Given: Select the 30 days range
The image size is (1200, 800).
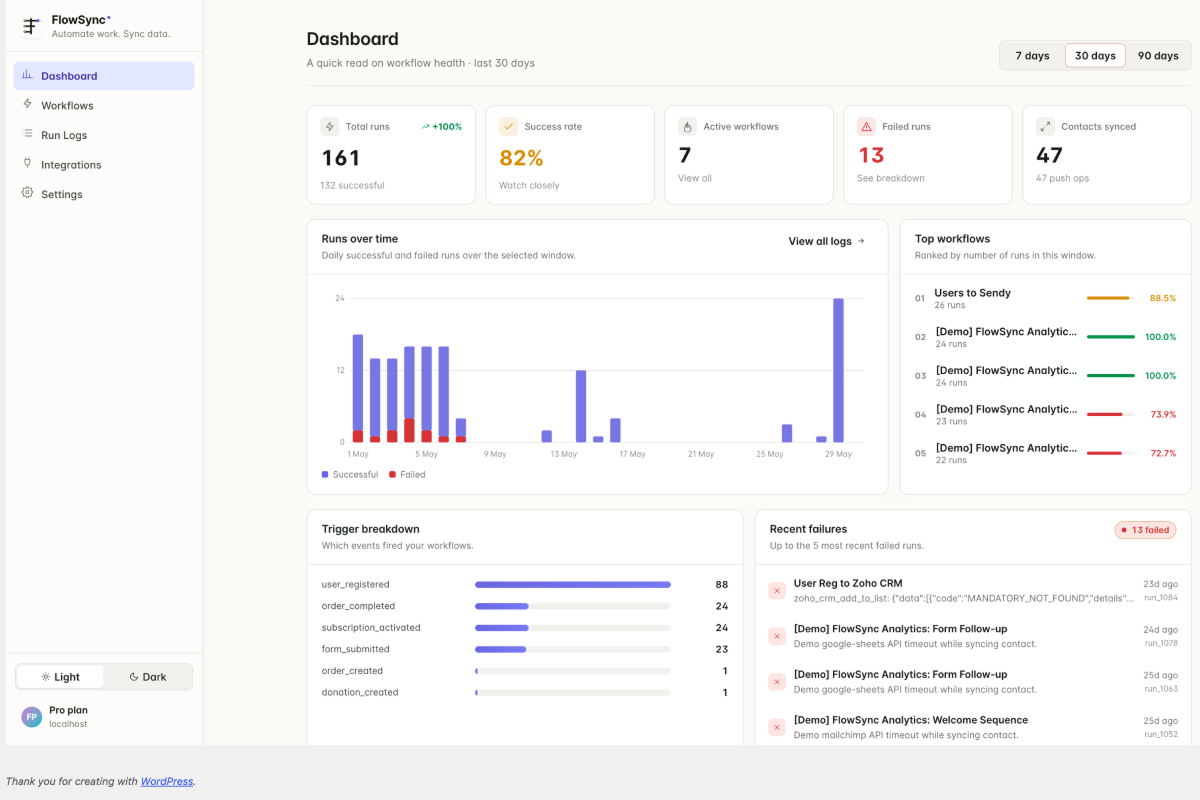Looking at the screenshot, I should click(1095, 56).
